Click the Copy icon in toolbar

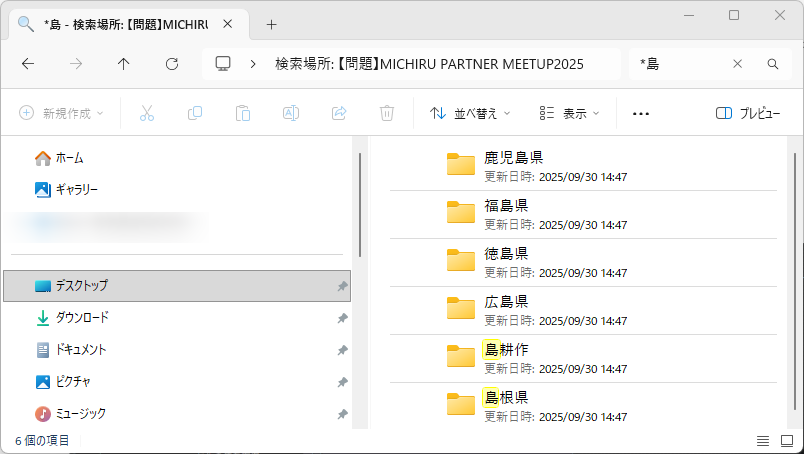pyautogui.click(x=195, y=113)
